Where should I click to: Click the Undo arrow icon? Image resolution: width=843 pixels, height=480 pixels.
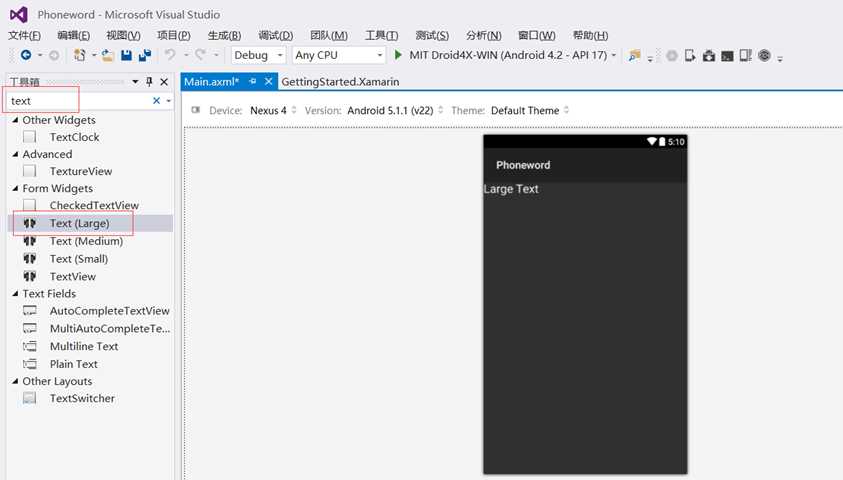coord(170,55)
